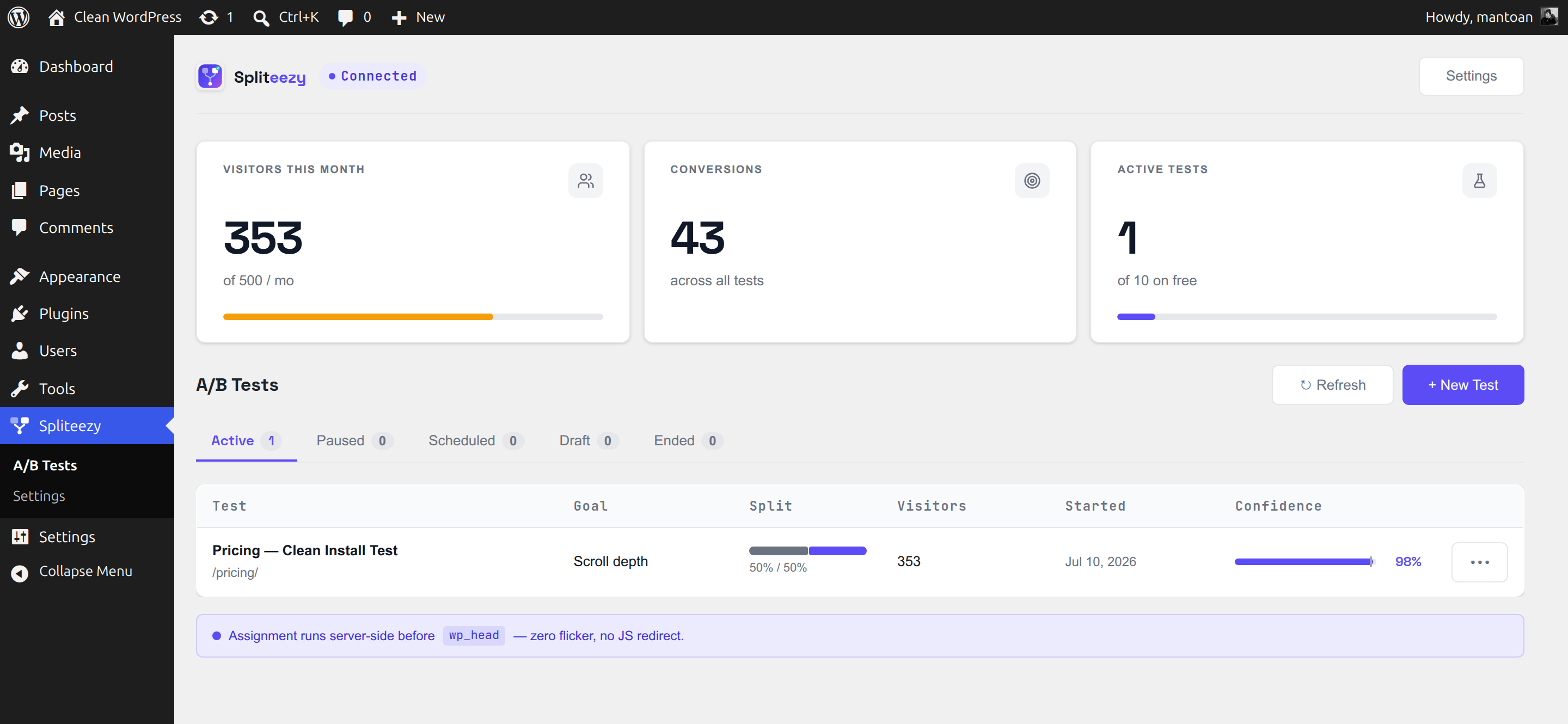Click the Ctrl+K search shortcut
Image resolution: width=1568 pixels, height=724 pixels.
286,17
